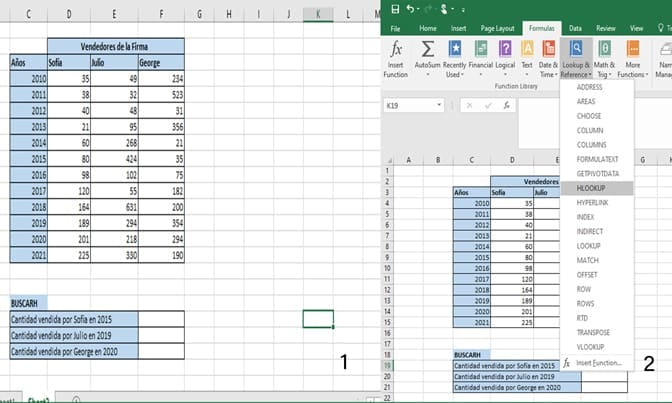Click cell "Cantidad vendida por Sofia en 2015" left sheet
The image size is (672, 403).
tap(74, 319)
